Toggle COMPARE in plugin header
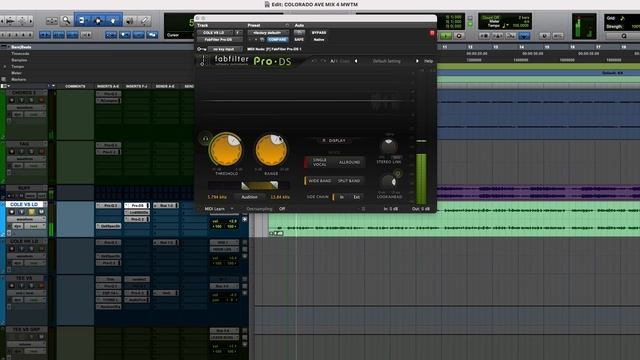 (x=277, y=40)
